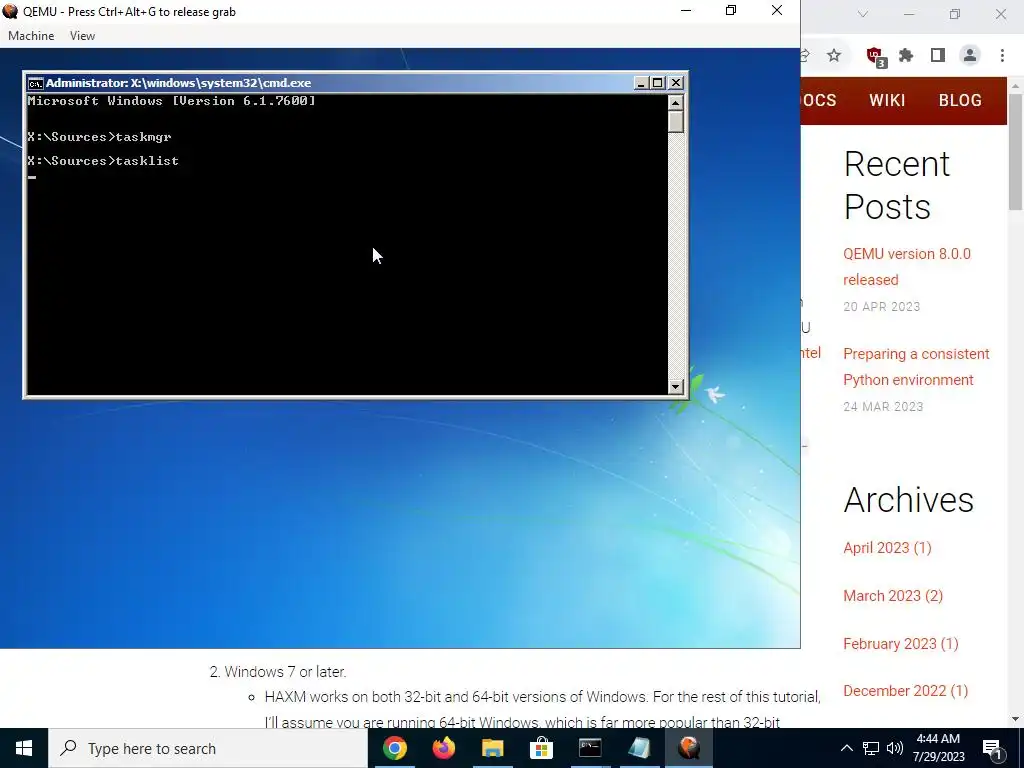This screenshot has width=1024, height=768.
Task: Open the Chrome three-dot menu
Action: [1002, 56]
